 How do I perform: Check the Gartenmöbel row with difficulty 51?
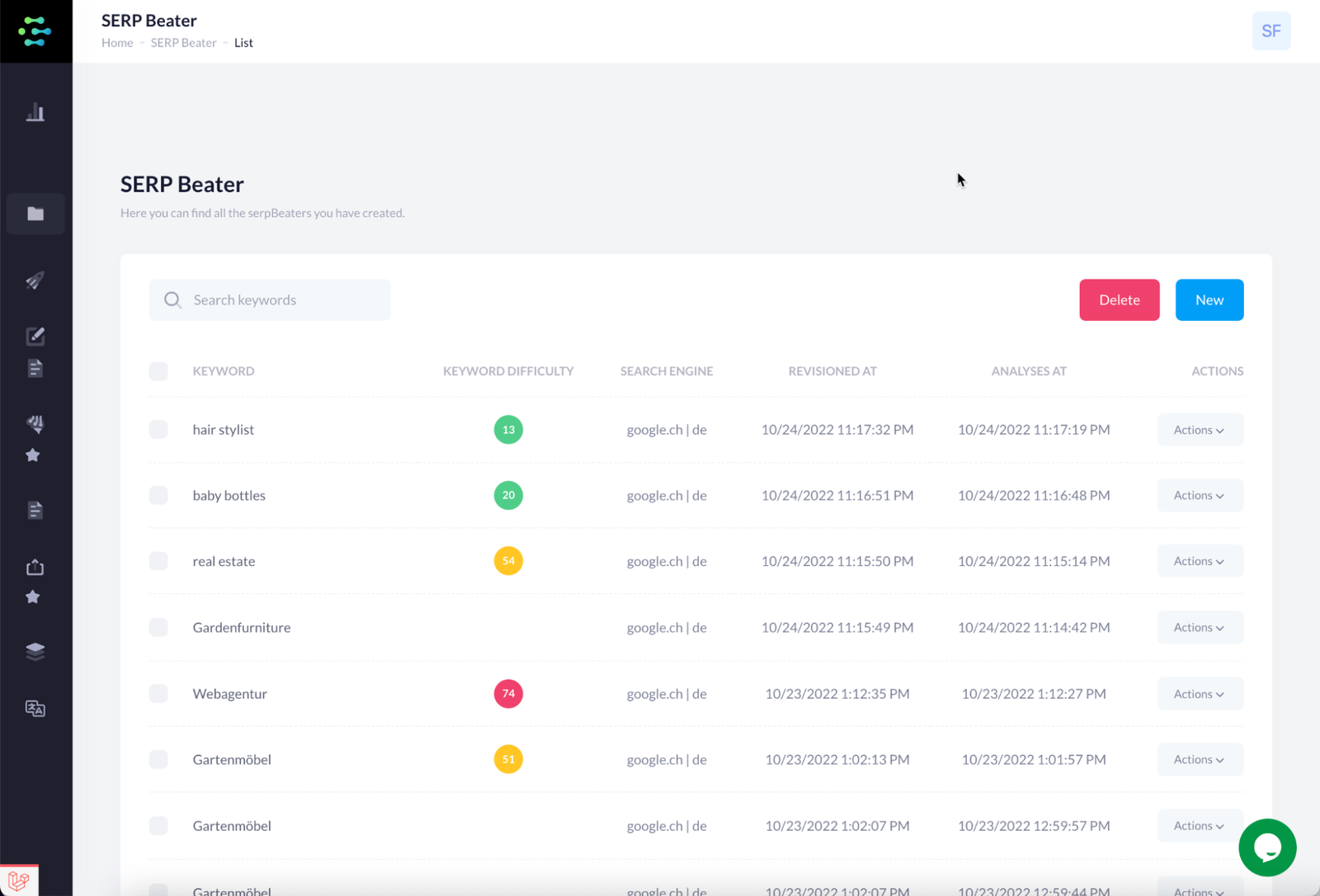158,759
